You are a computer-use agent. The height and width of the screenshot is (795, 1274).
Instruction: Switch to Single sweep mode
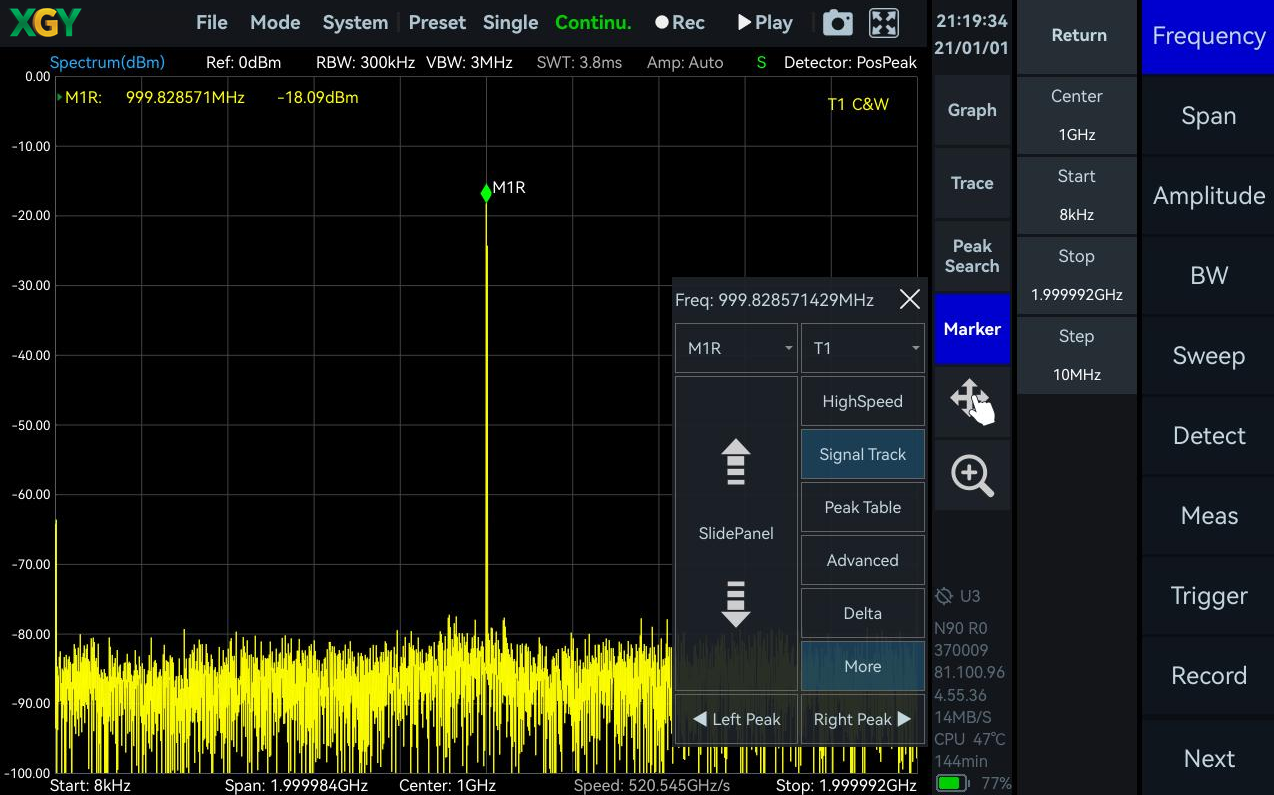point(510,23)
